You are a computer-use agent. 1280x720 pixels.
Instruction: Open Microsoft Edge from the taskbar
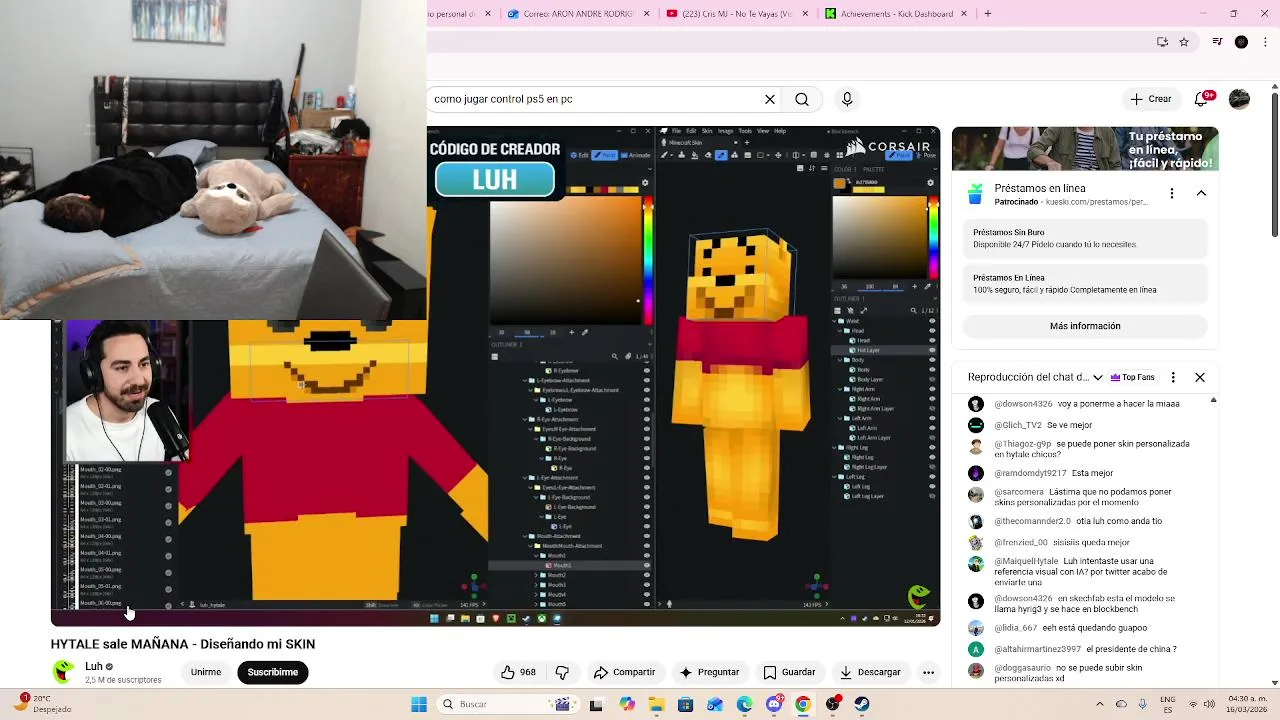click(744, 704)
